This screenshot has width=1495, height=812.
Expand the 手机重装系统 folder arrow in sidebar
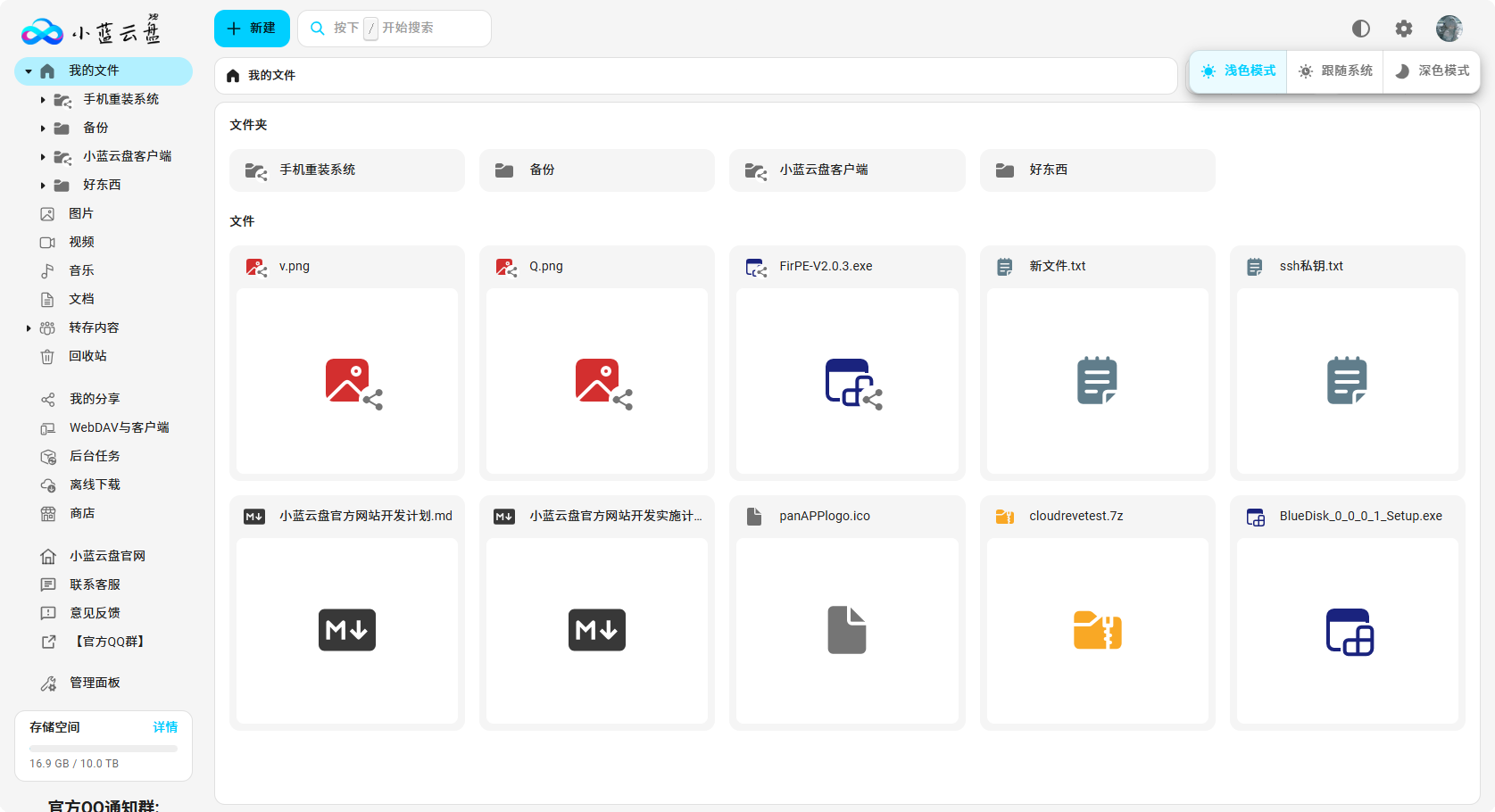42,100
